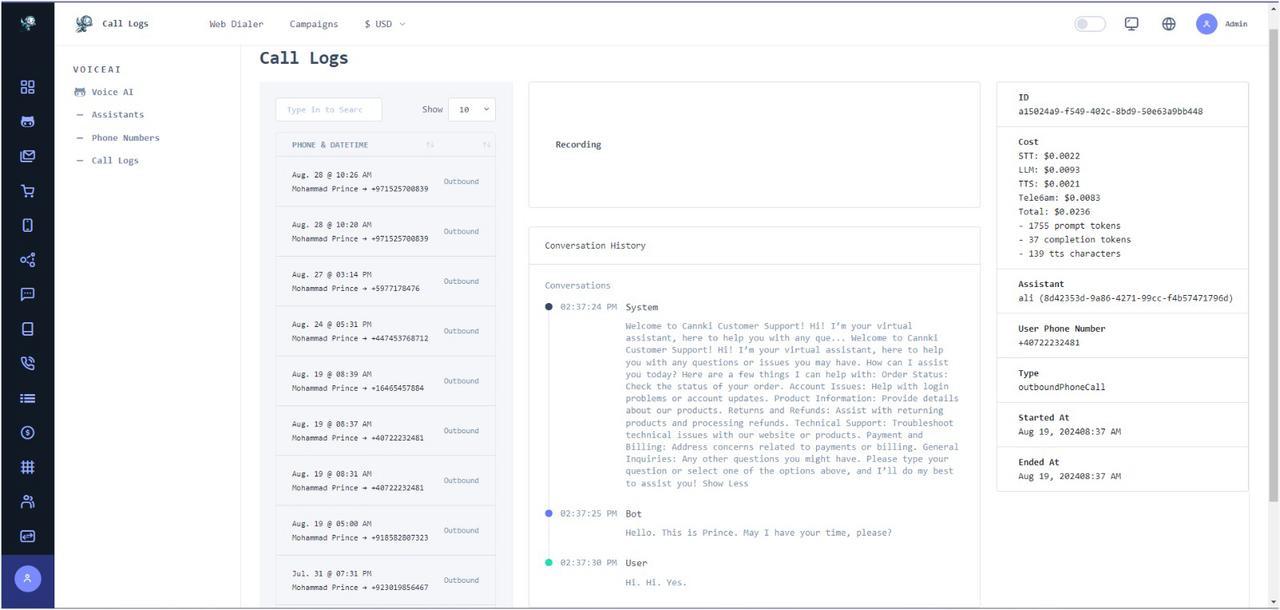Image resolution: width=1280 pixels, height=610 pixels.
Task: Click inside the call logs search field
Action: (x=328, y=109)
